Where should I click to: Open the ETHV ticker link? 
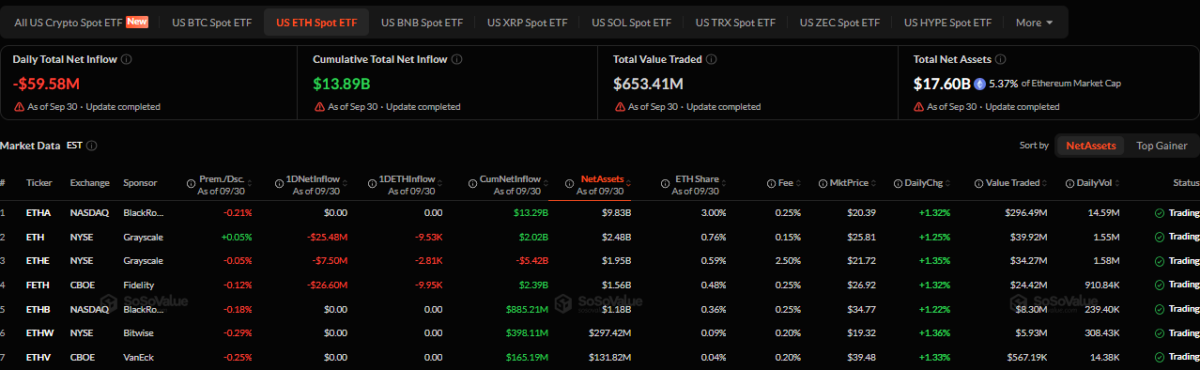[39, 357]
